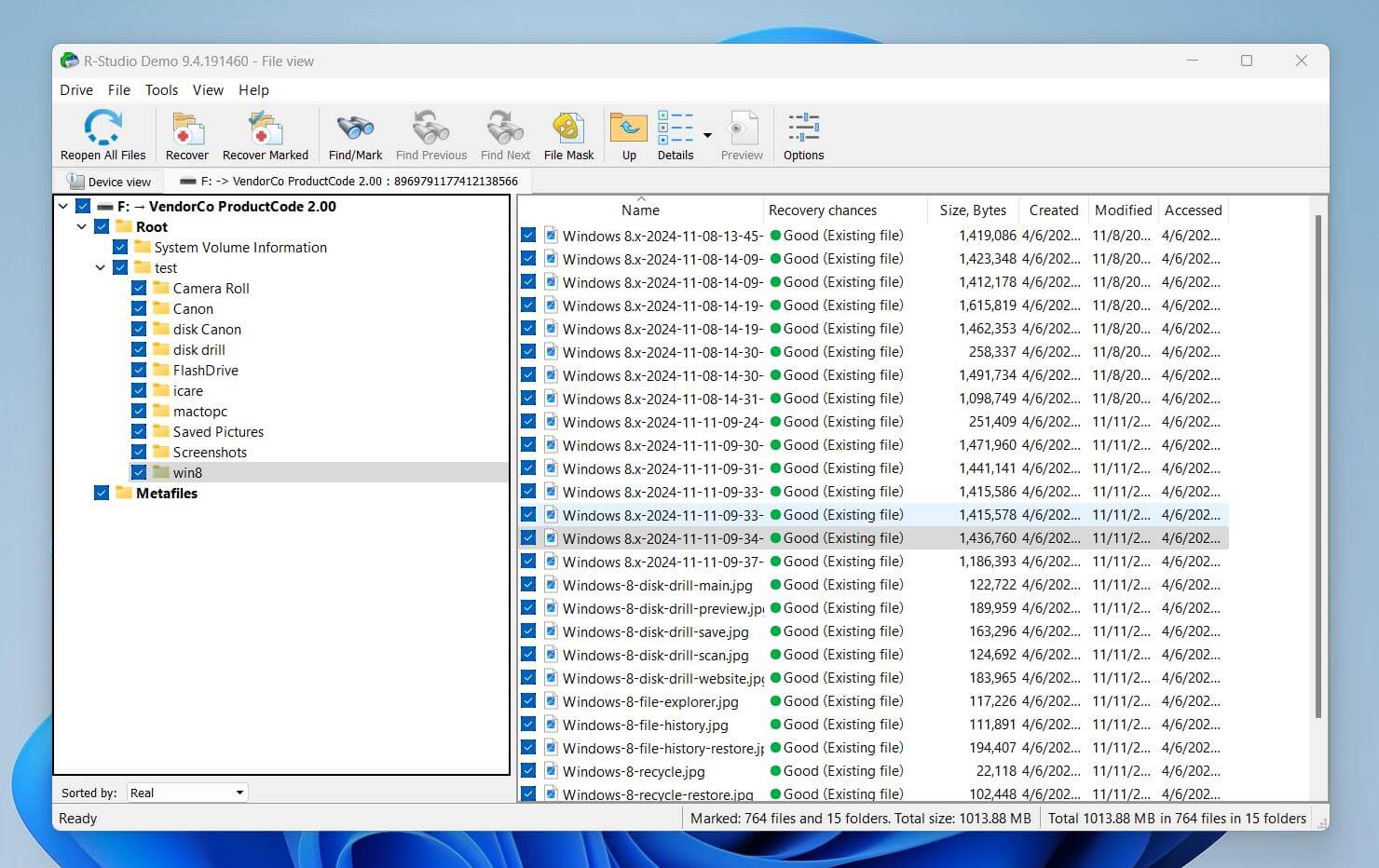Switch to the Device view tab
This screenshot has width=1379, height=868.
tap(109, 182)
